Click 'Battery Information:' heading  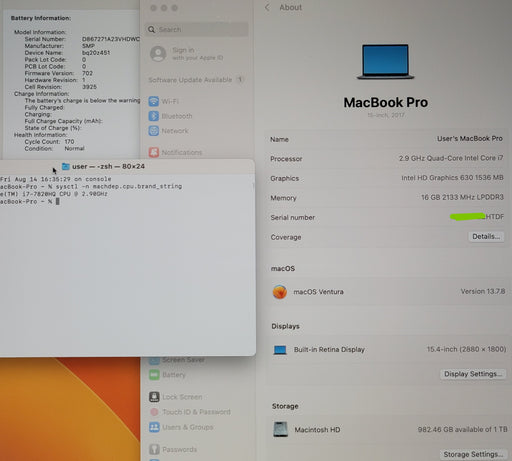click(41, 18)
